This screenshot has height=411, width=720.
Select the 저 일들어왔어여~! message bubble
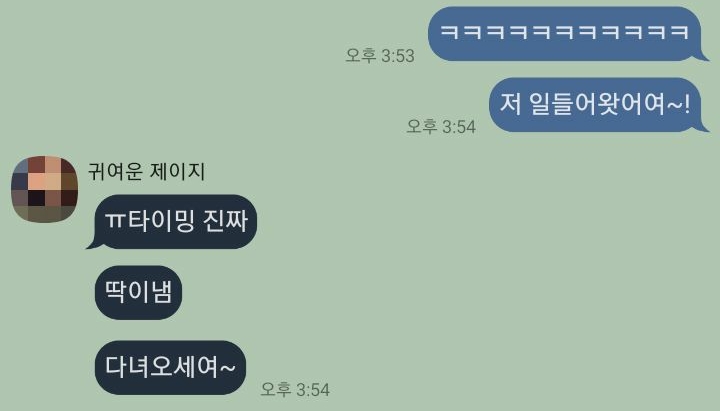[x=595, y=105]
